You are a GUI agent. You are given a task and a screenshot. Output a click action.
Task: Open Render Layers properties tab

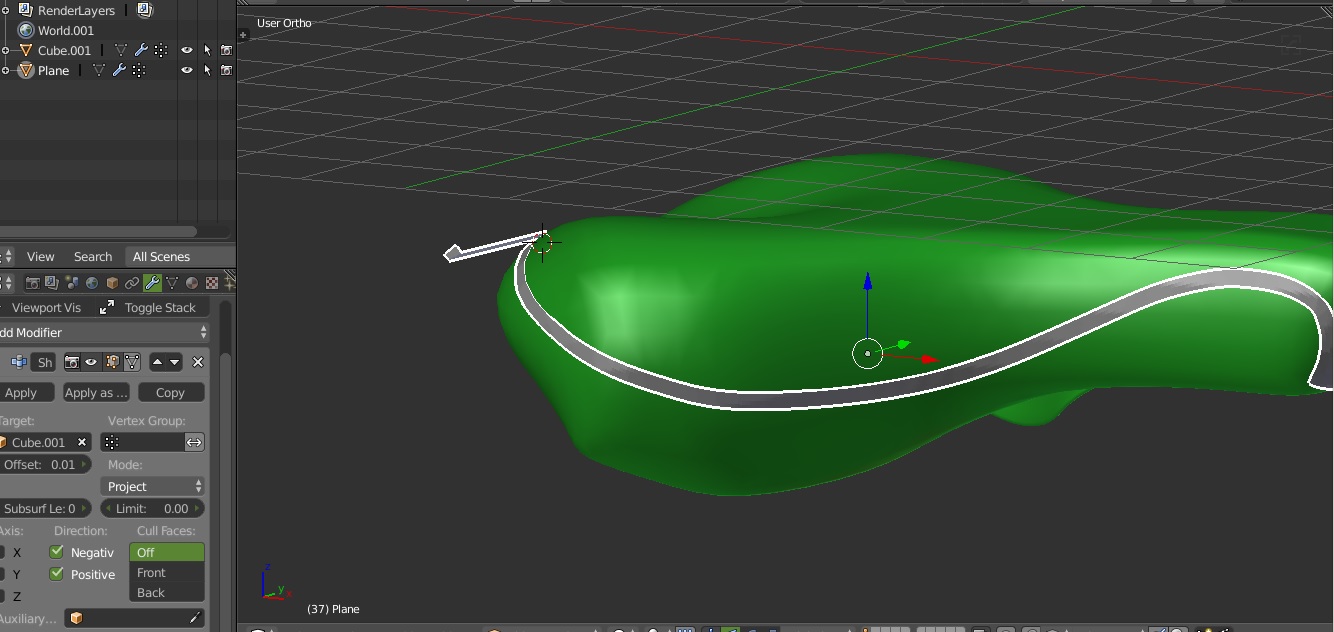coord(52,283)
